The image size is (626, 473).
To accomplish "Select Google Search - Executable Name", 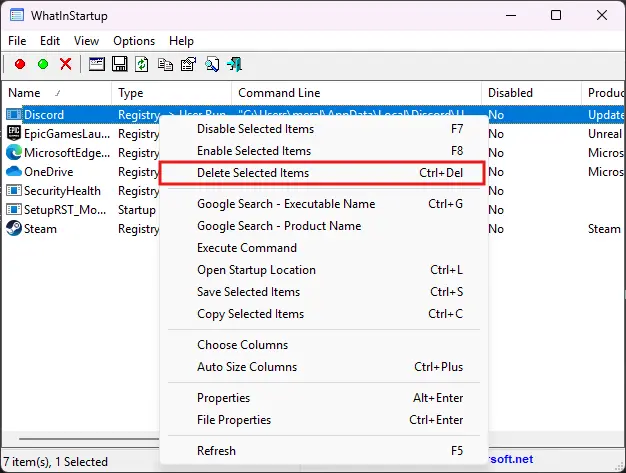I will pos(323,204).
